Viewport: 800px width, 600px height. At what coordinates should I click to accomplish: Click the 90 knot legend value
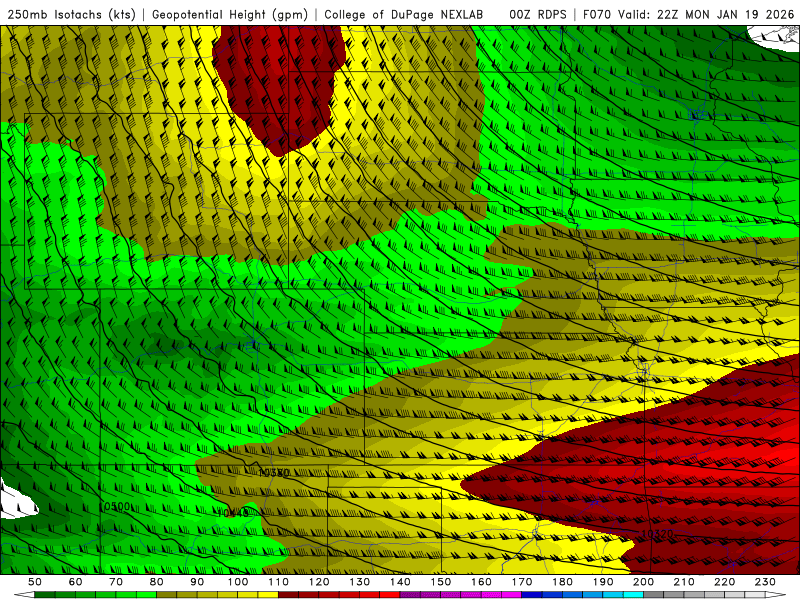pyautogui.click(x=197, y=582)
